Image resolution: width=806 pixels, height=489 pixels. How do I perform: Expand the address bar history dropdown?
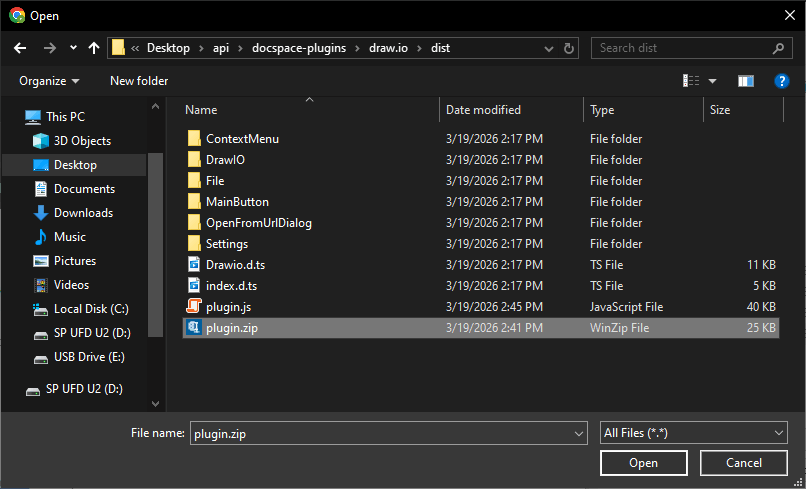click(548, 48)
